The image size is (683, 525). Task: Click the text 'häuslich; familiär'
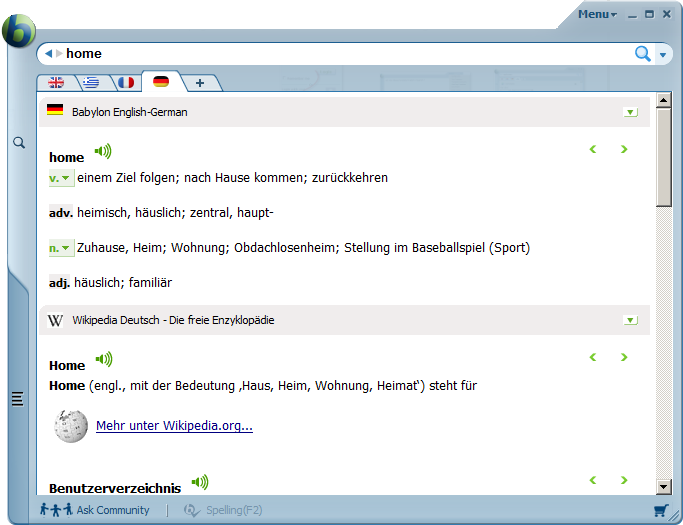123,283
